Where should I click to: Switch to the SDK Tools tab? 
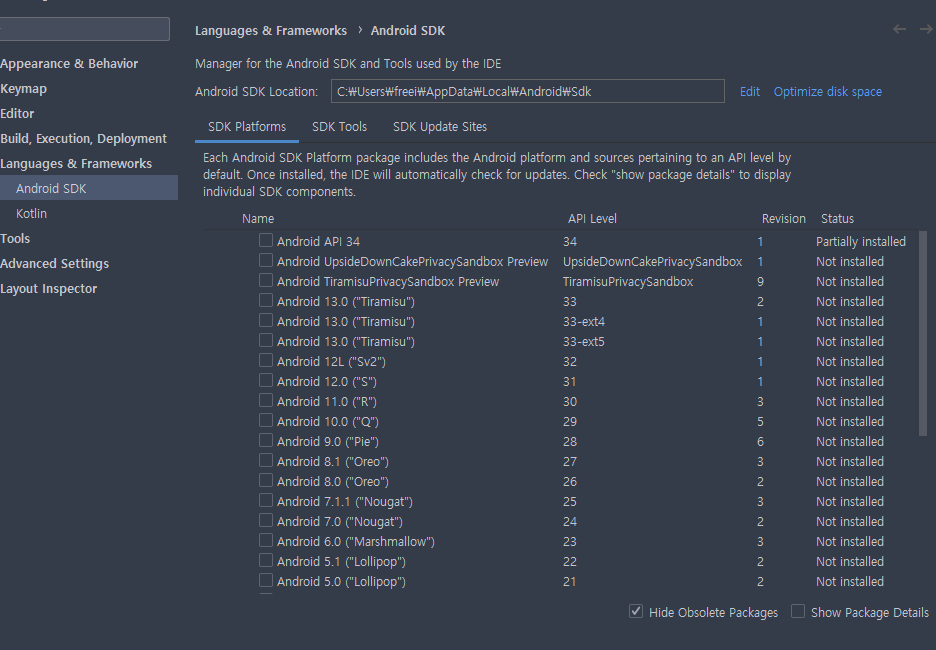[339, 127]
